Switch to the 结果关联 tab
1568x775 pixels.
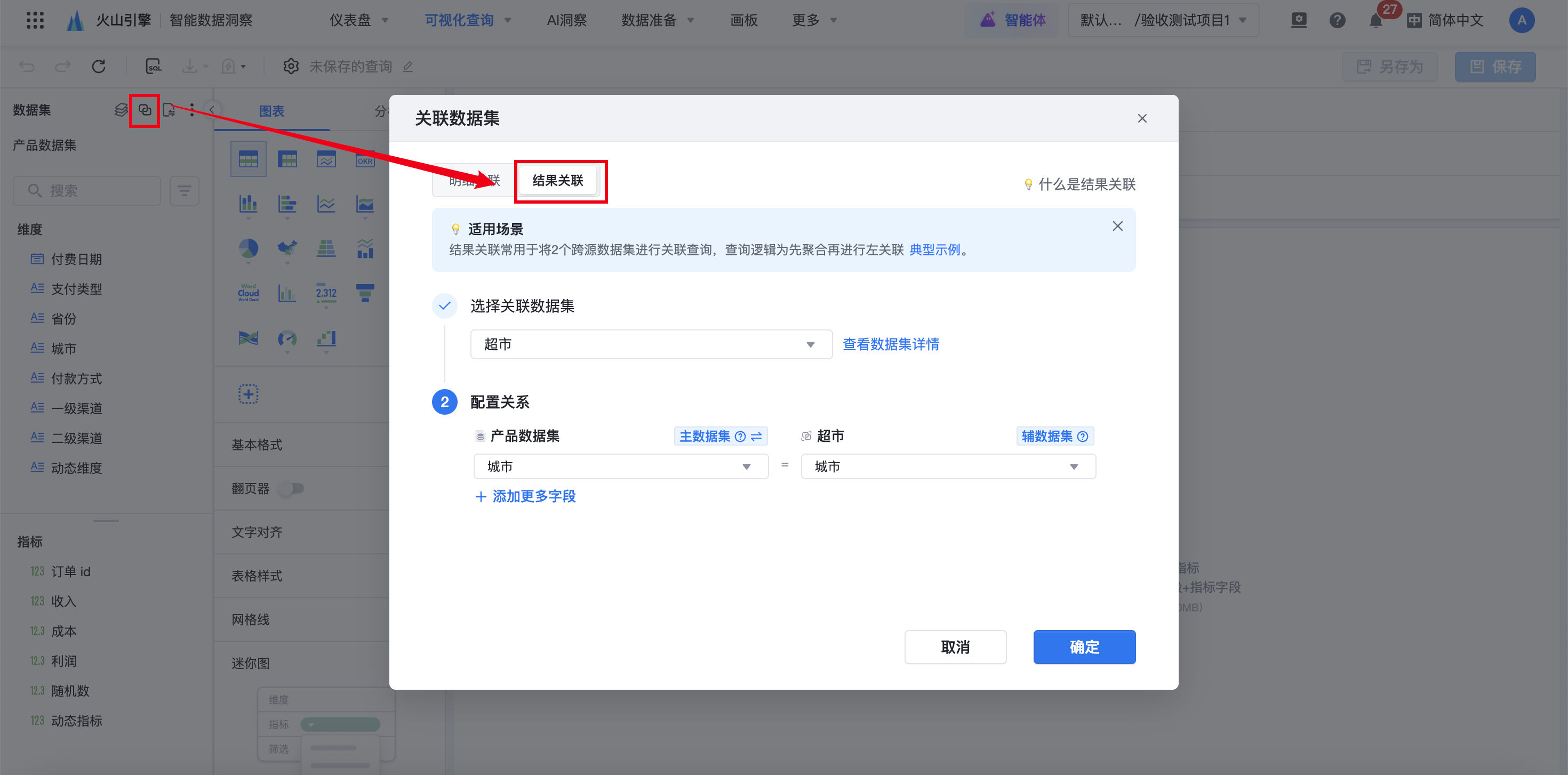click(557, 181)
